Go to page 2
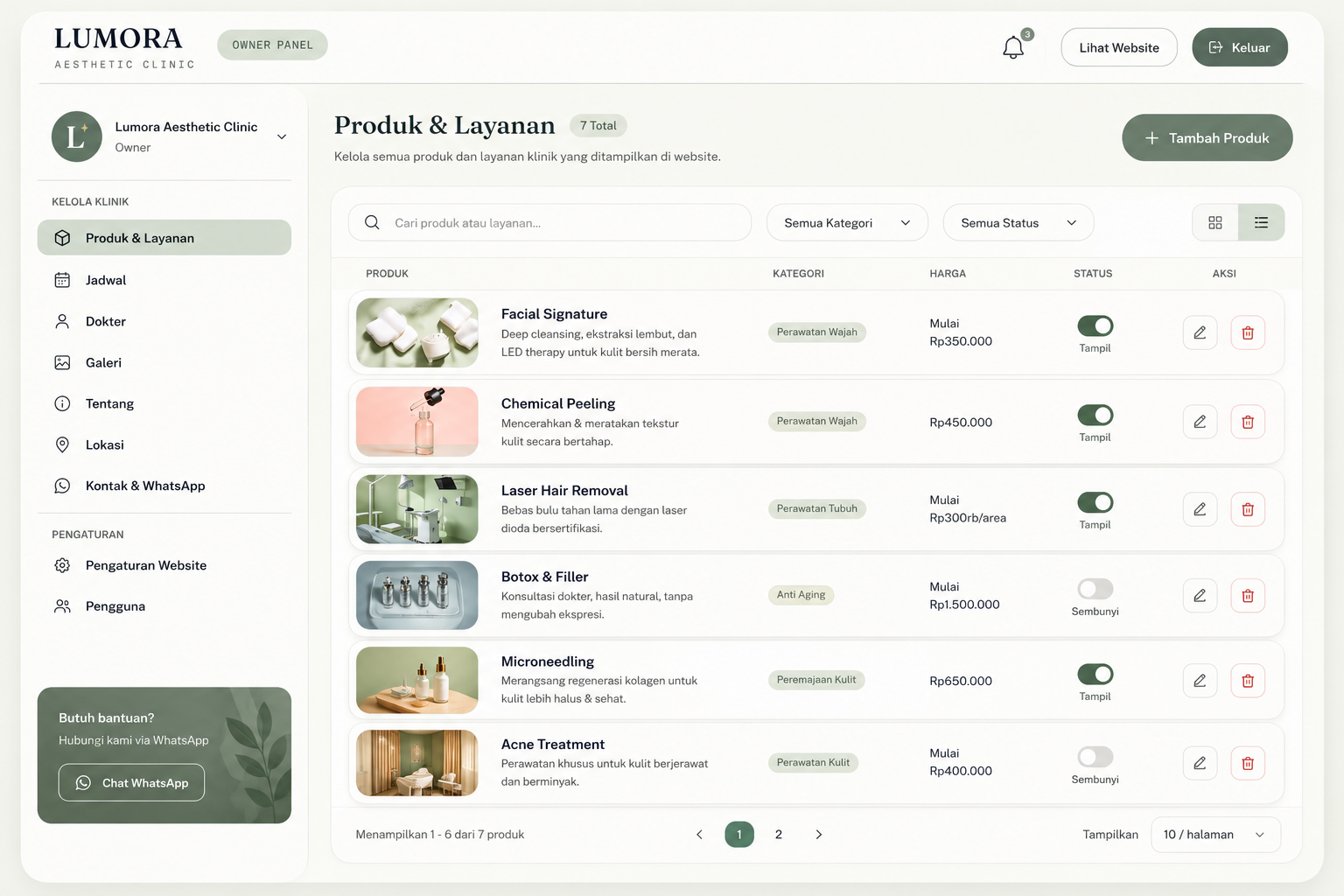This screenshot has width=1344, height=896. [x=778, y=835]
